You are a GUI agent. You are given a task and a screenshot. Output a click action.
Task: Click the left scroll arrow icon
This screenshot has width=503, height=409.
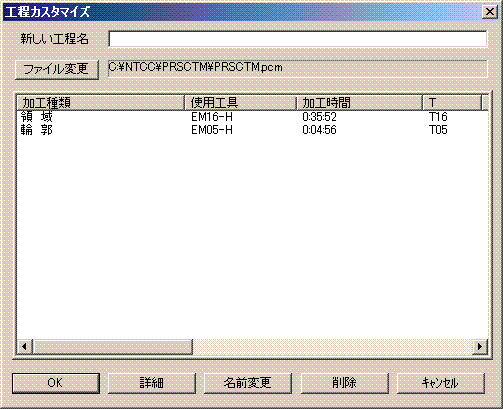(x=24, y=346)
